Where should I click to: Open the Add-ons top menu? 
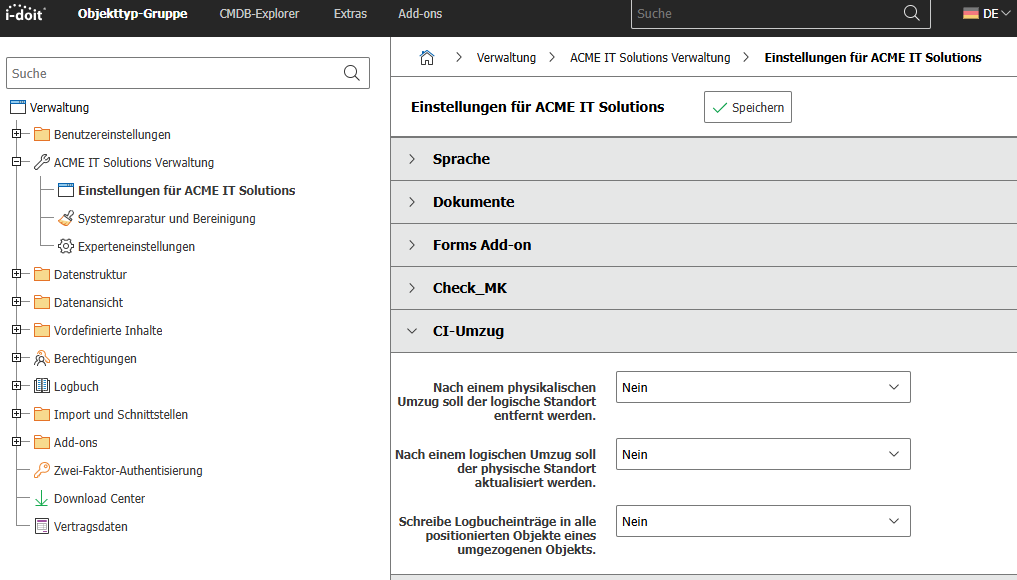pos(420,14)
